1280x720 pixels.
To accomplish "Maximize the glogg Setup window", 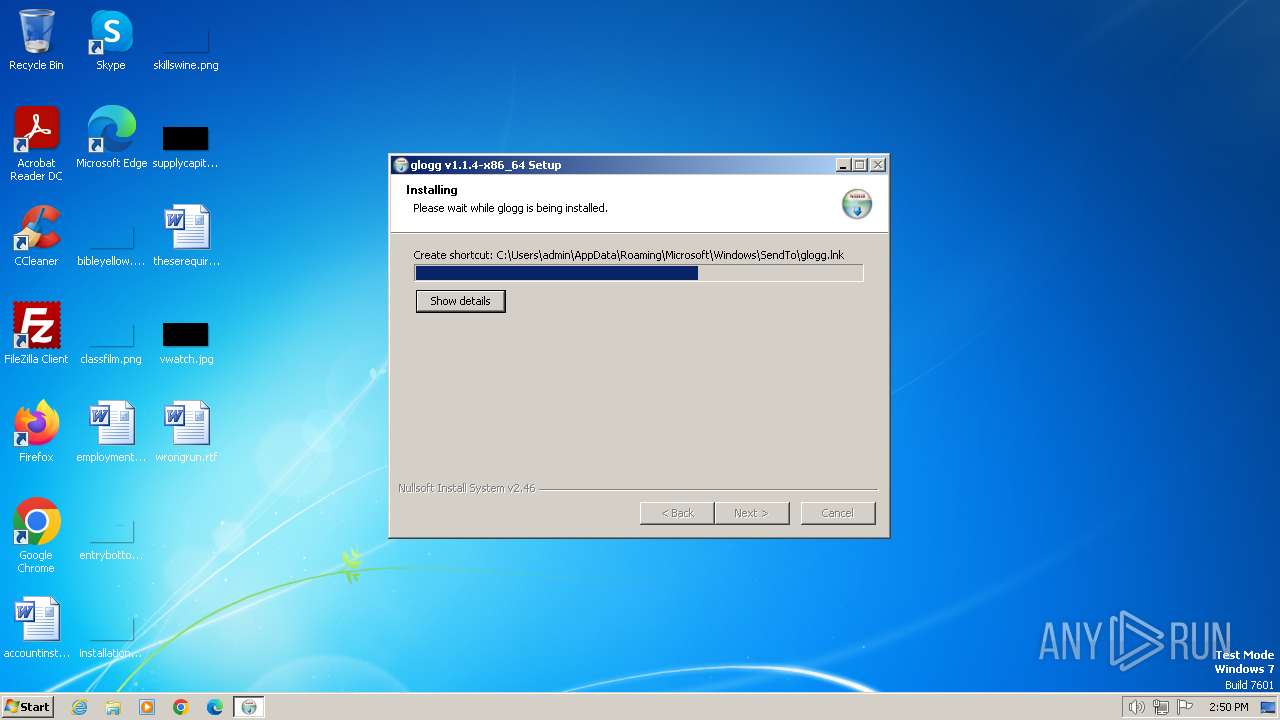I will tap(860, 165).
